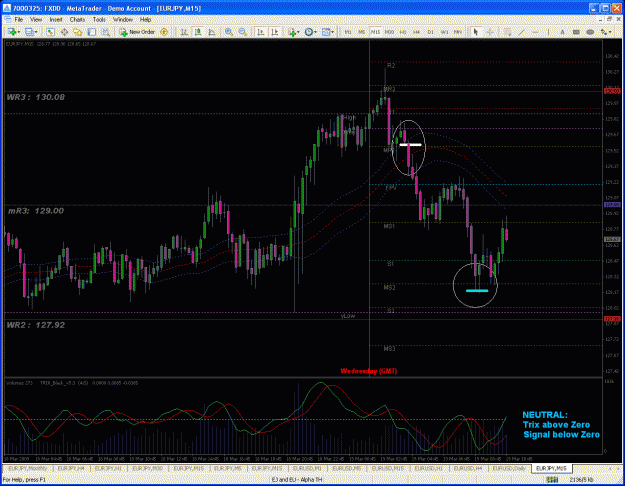Select the M5 timeframe
This screenshot has height=486, width=625.
[362, 32]
